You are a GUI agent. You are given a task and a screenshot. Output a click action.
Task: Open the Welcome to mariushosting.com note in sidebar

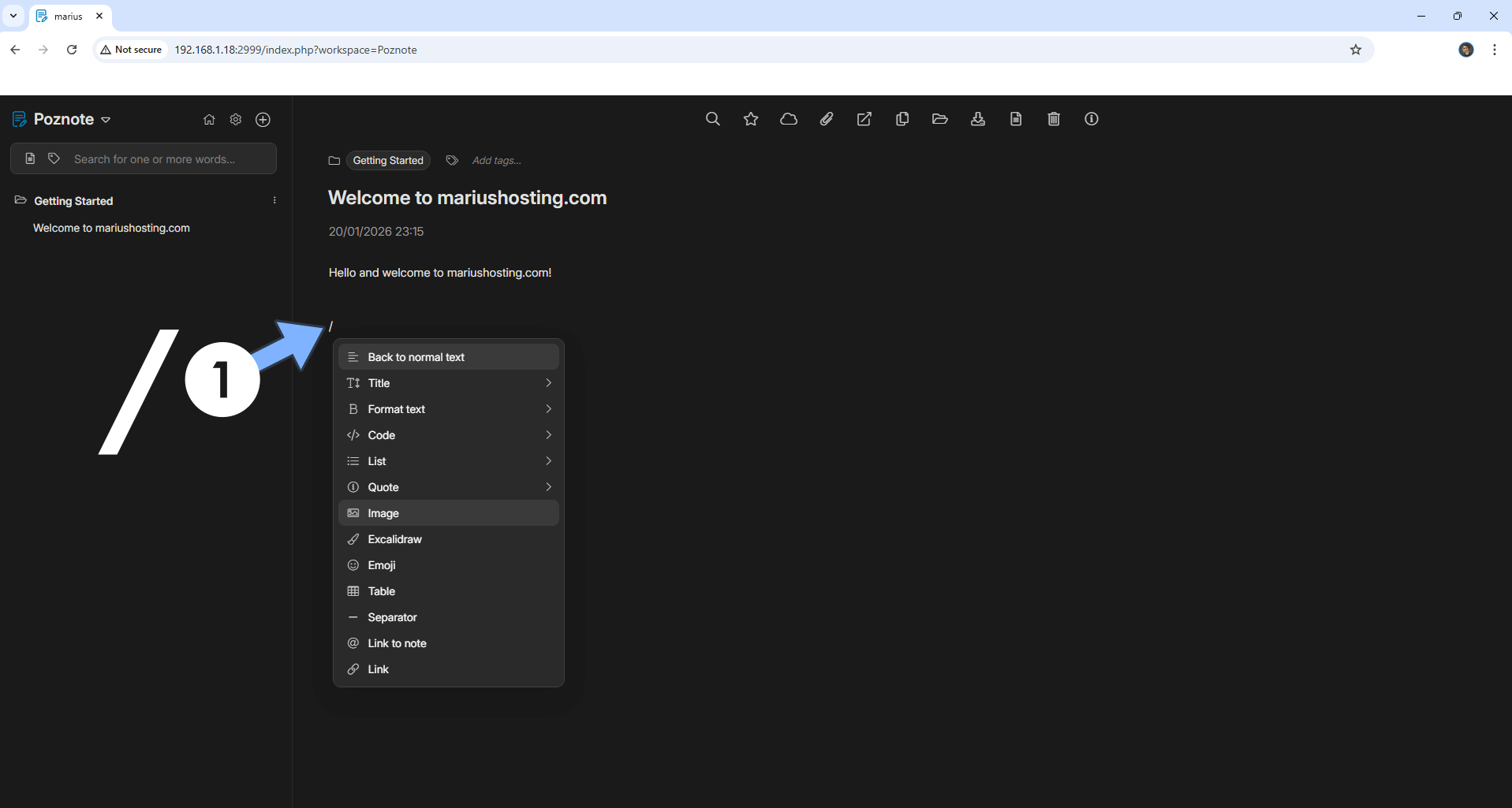pyautogui.click(x=111, y=228)
